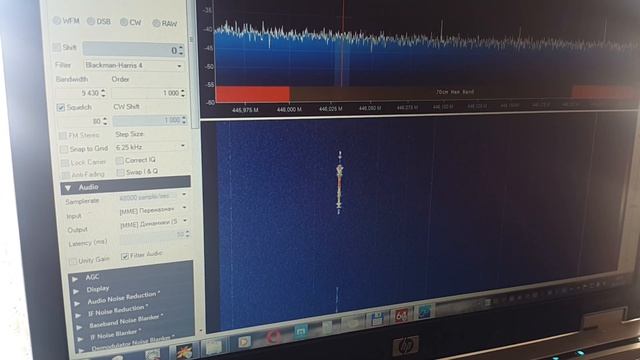Enable the Snap to Grid checkbox
640x360 pixels.
[64, 149]
